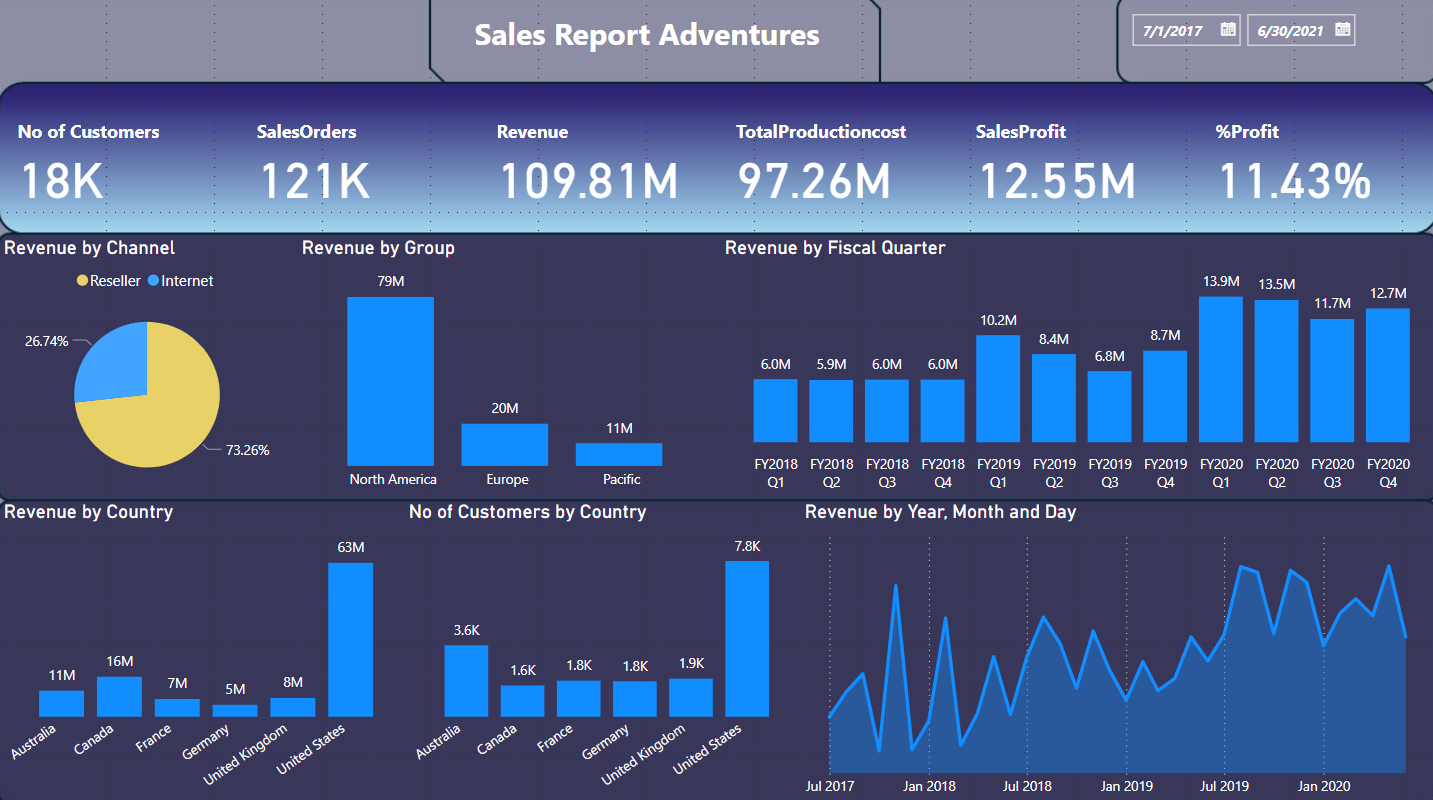Select the TotalProductioncost KPI card
This screenshot has height=800, width=1433.
820,160
